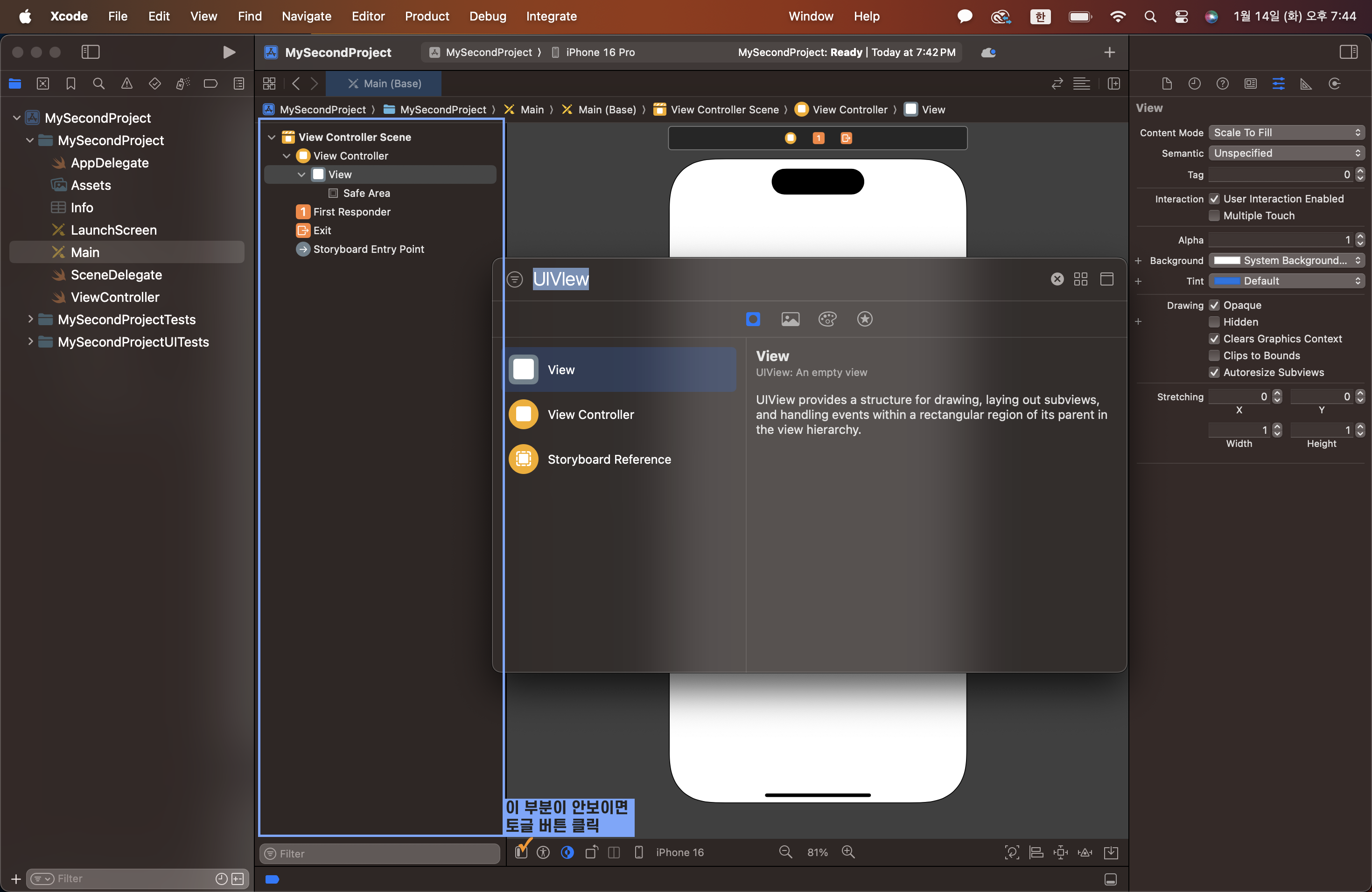
Task: Show the Identity inspector
Action: point(1250,84)
